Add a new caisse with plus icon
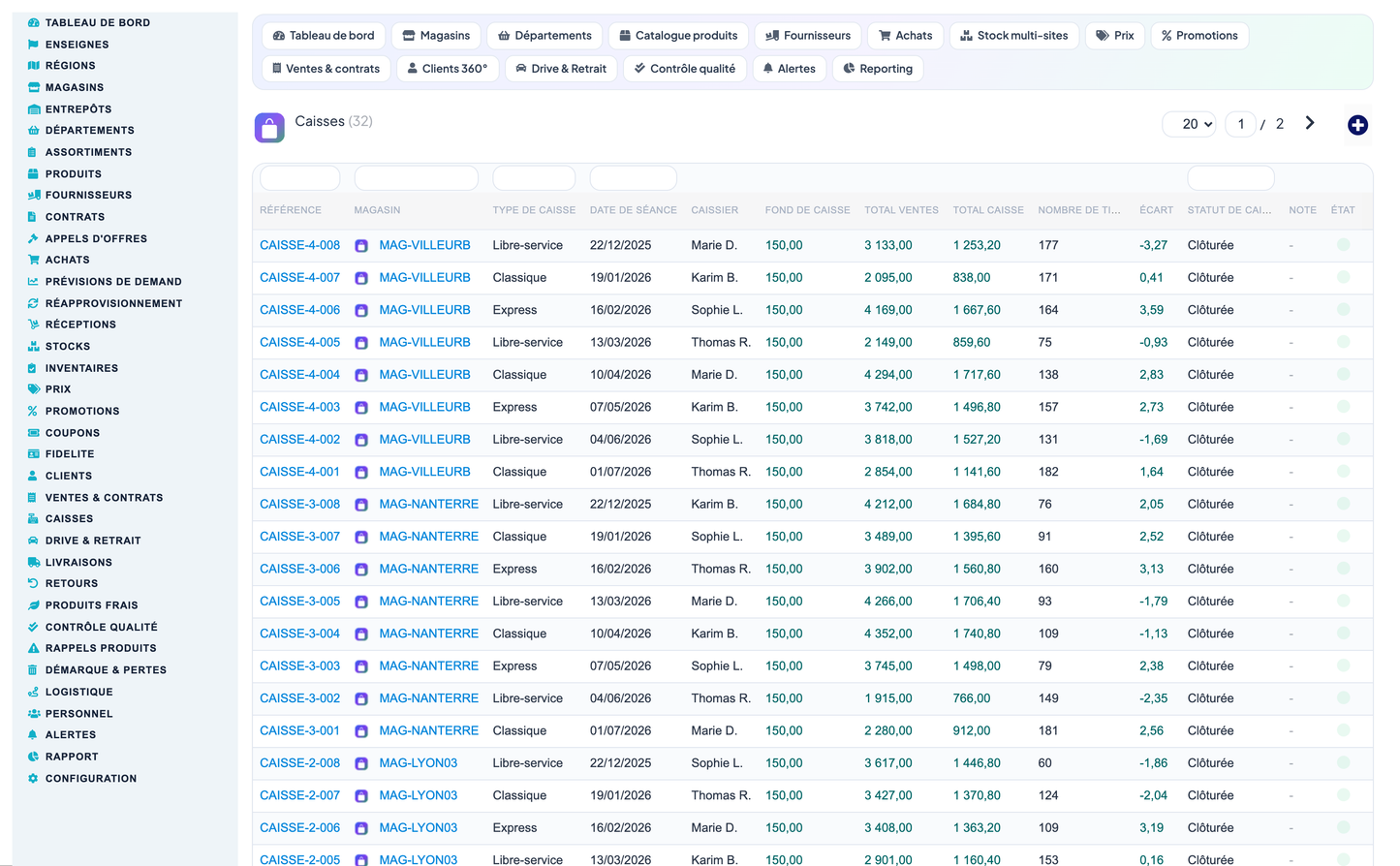 coord(1357,125)
